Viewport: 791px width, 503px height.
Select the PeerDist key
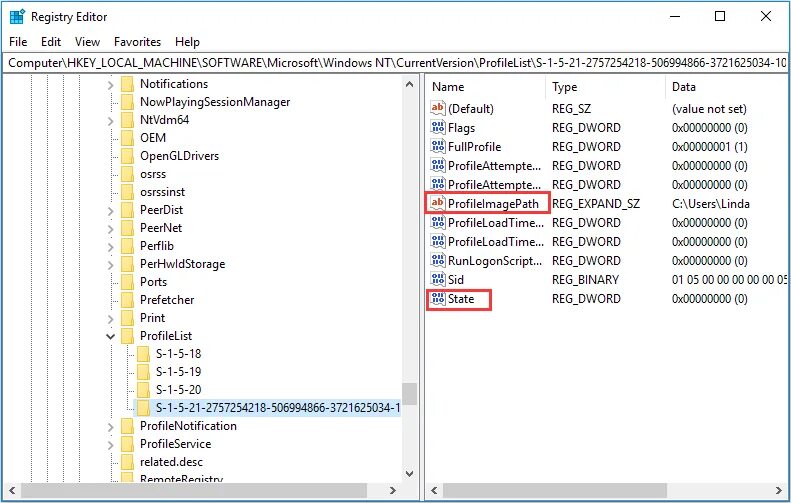point(161,210)
